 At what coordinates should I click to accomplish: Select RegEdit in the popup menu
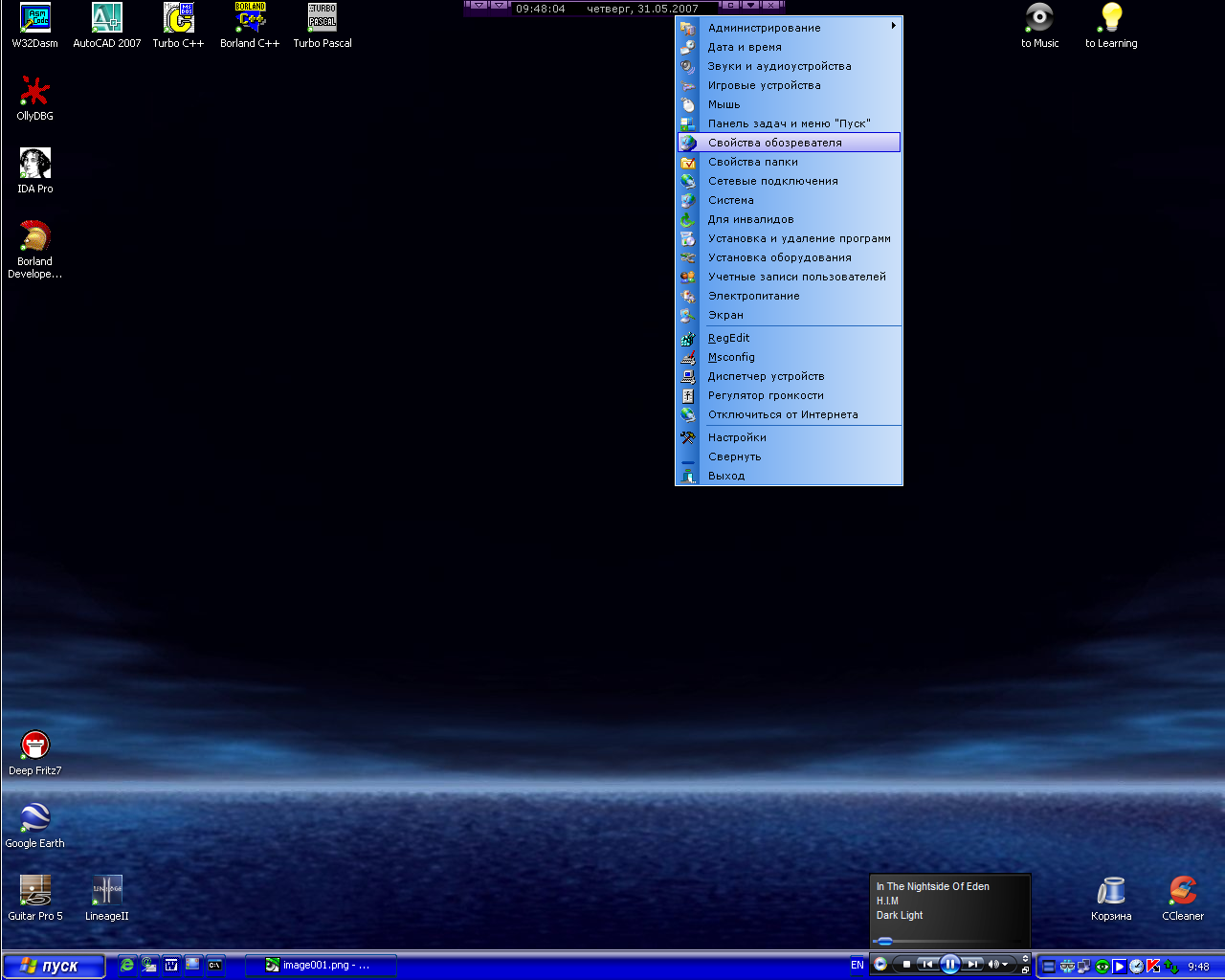point(728,338)
